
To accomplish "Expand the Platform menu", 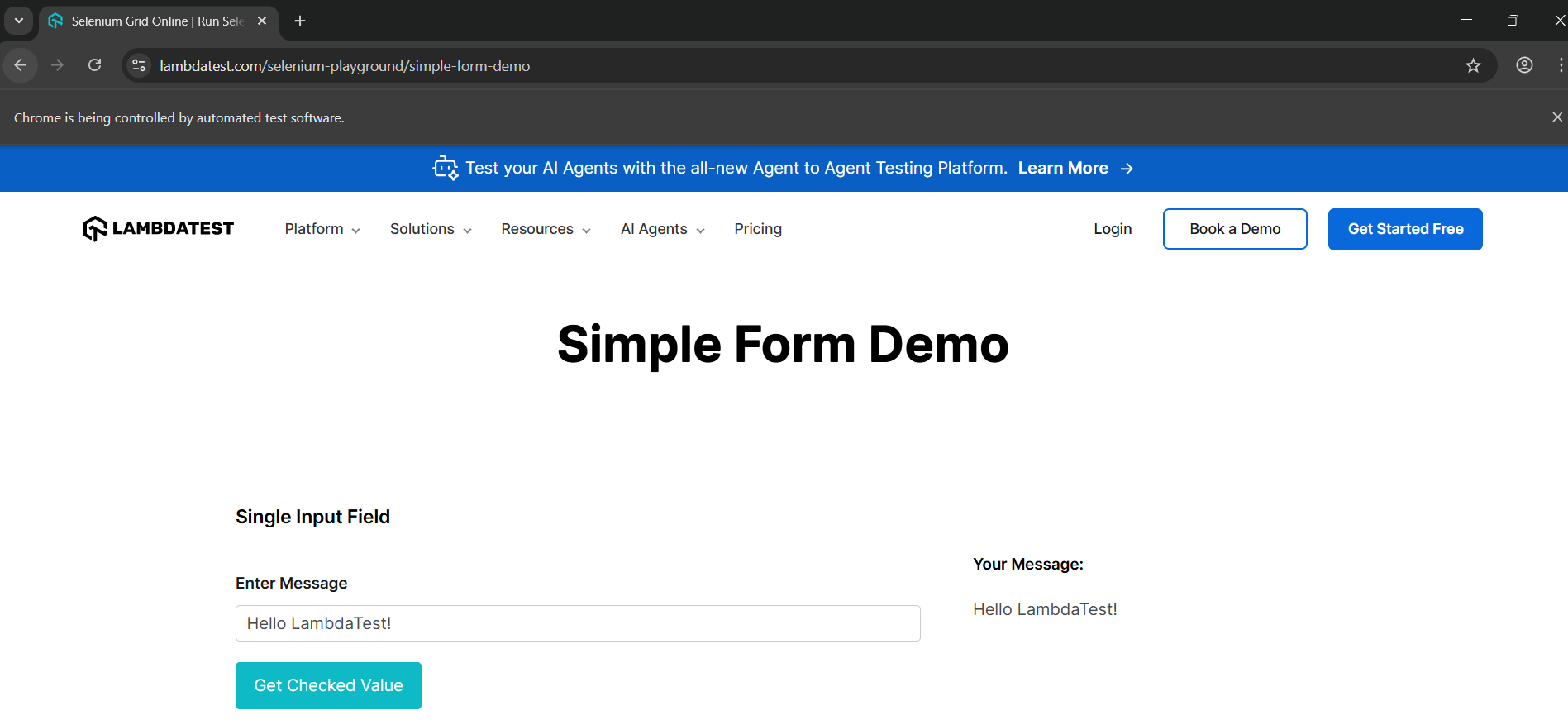I will (x=322, y=229).
